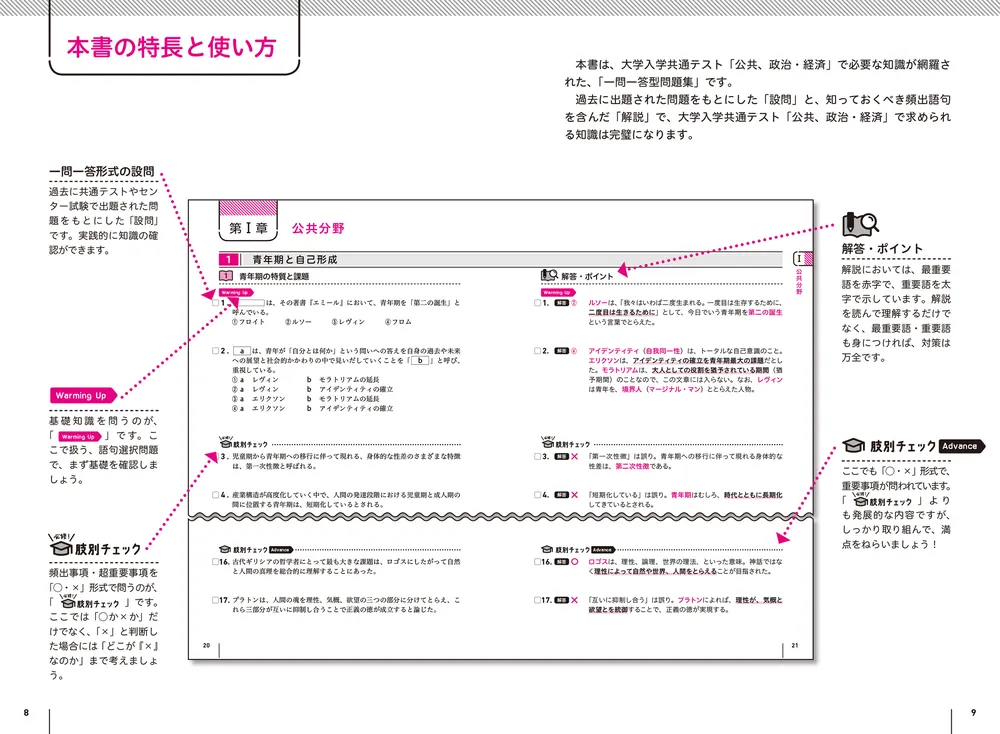Viewport: 1000px width, 734px height.
Task: Click the 解答 badge next to question 1
Action: [559, 302]
